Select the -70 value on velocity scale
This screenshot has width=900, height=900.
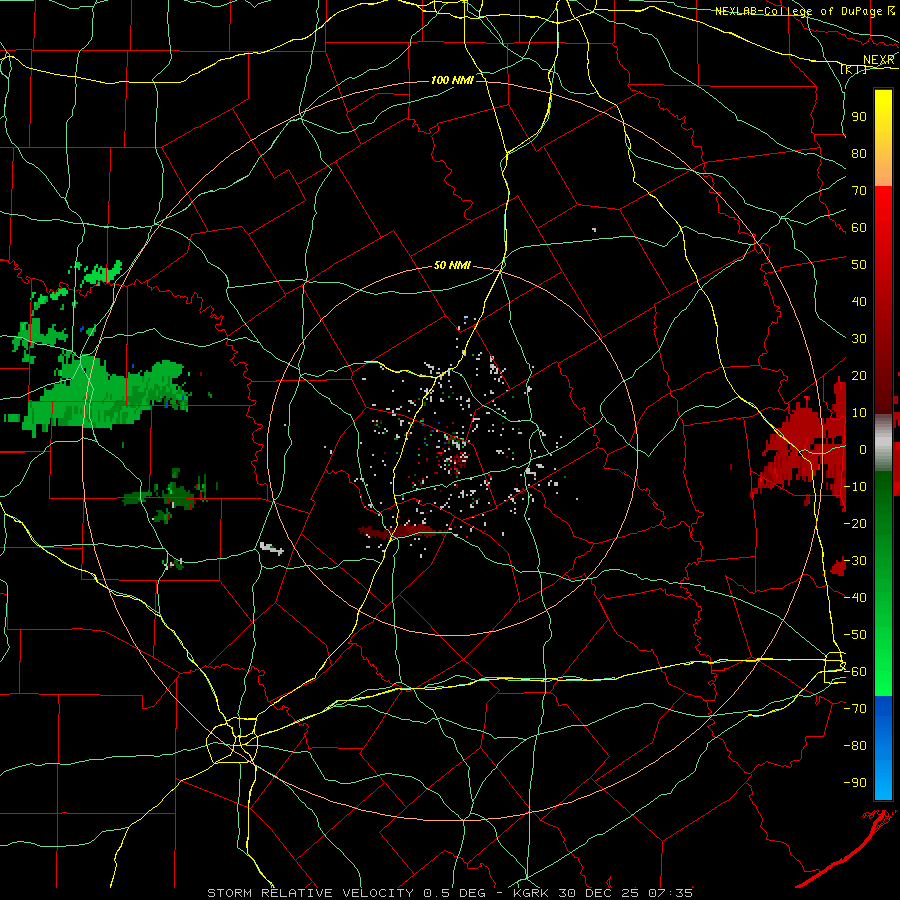tap(855, 708)
